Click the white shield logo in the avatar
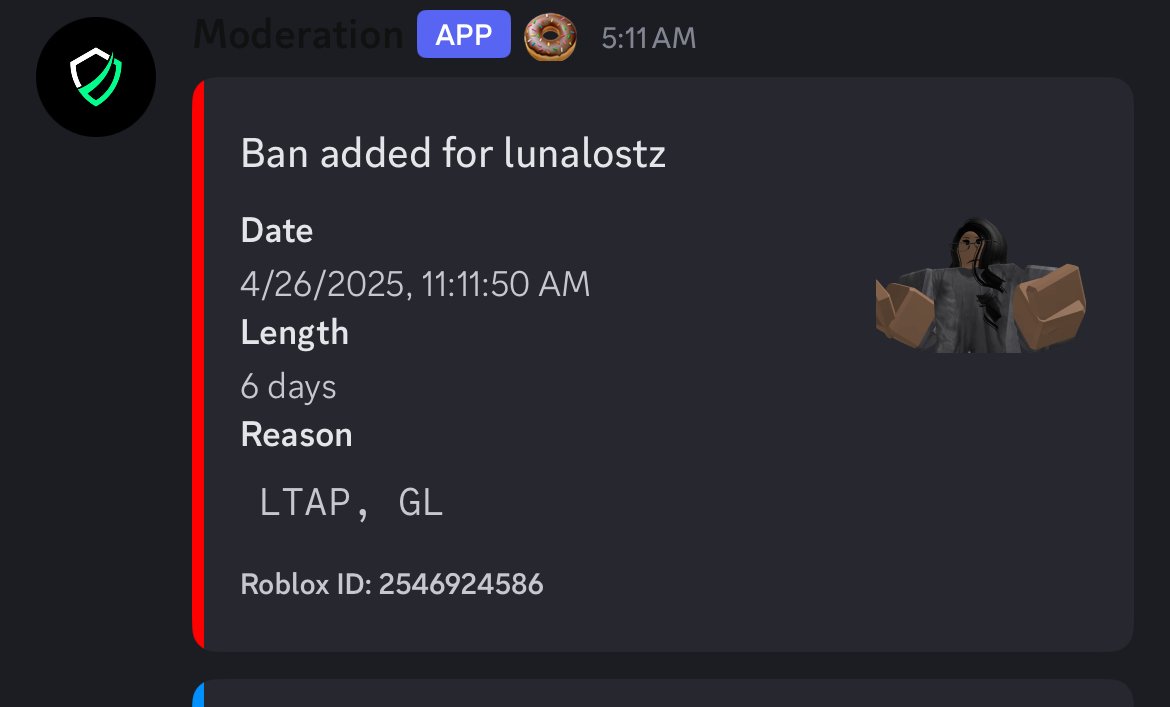This screenshot has height=707, width=1170. coord(96,77)
